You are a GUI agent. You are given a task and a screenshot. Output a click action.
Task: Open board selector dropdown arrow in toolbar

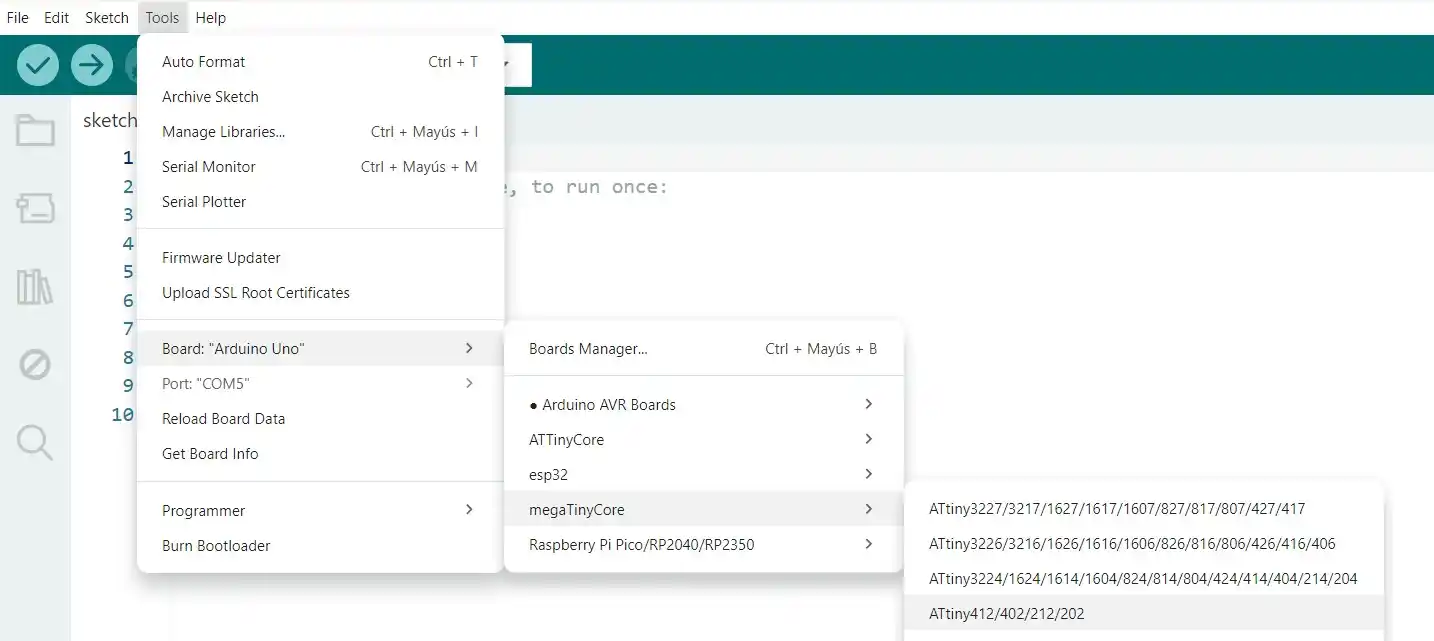(x=507, y=65)
